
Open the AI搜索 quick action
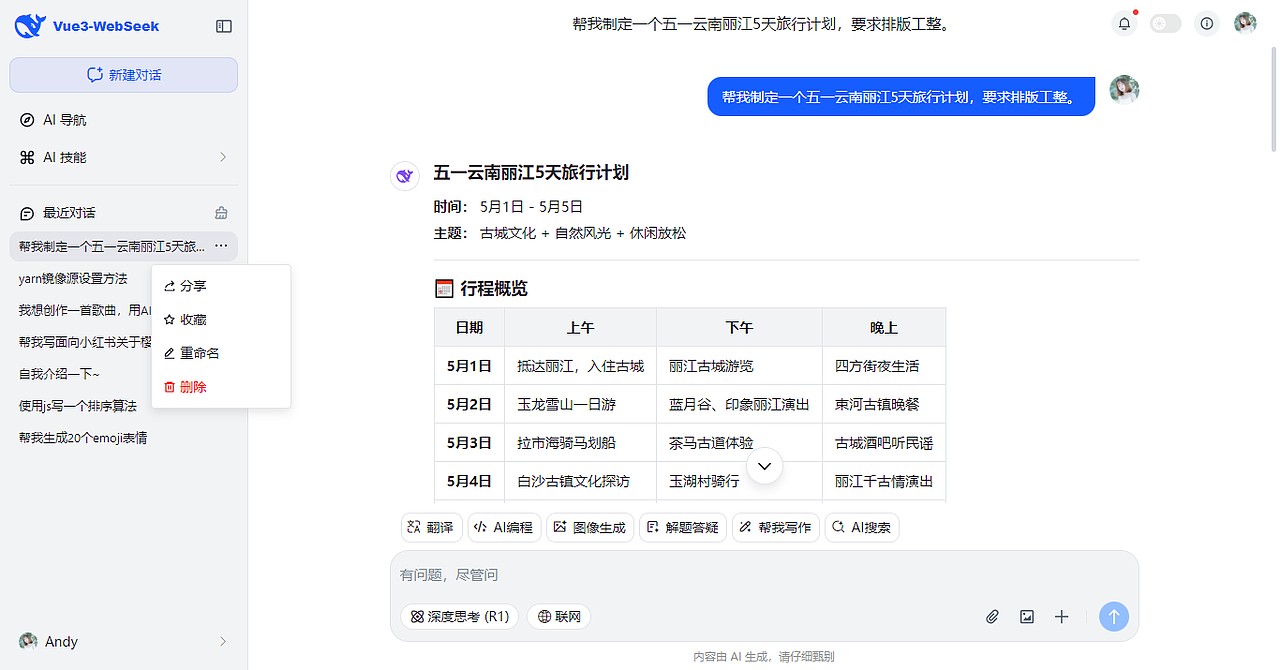click(x=861, y=527)
